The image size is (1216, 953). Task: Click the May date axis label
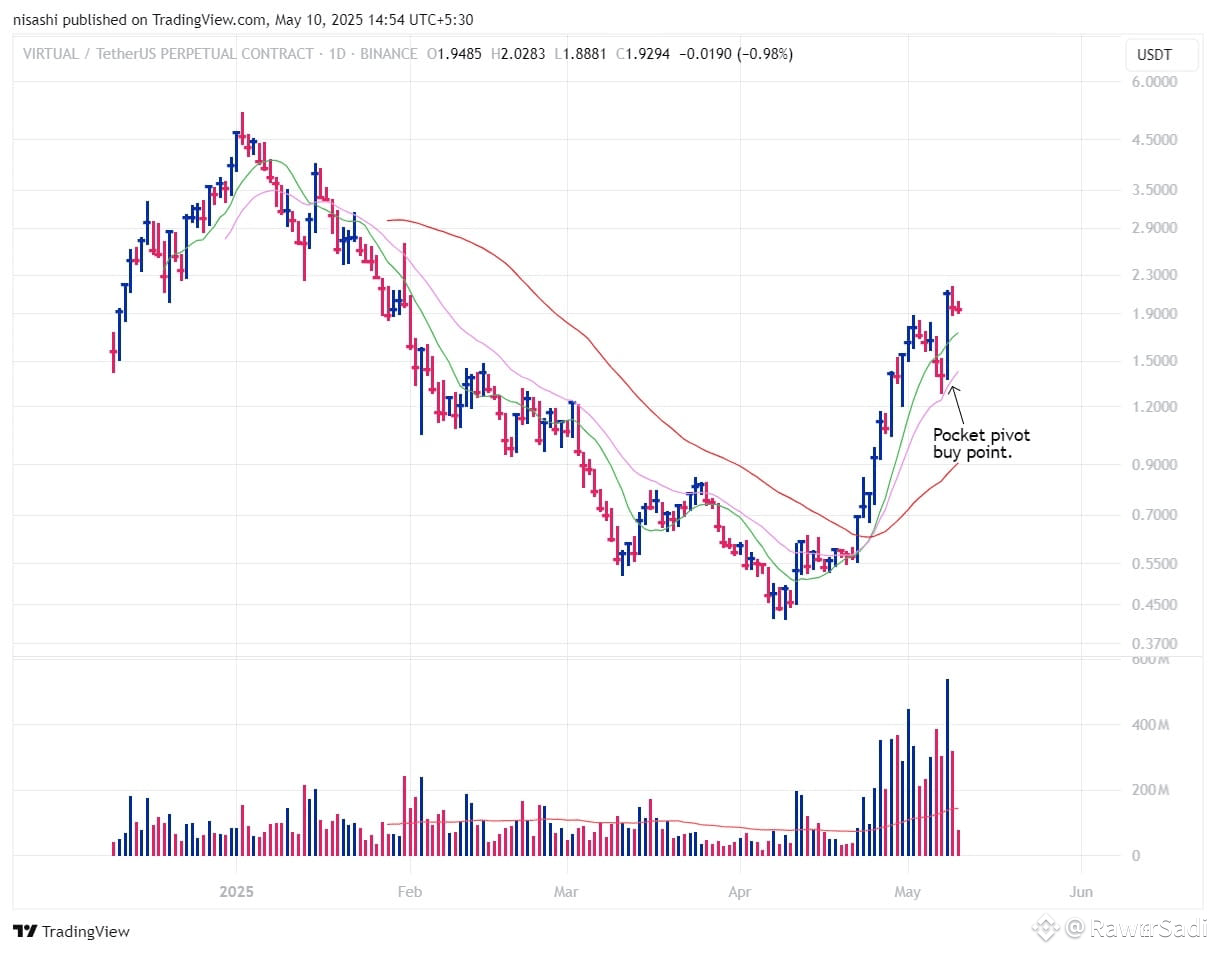[907, 891]
